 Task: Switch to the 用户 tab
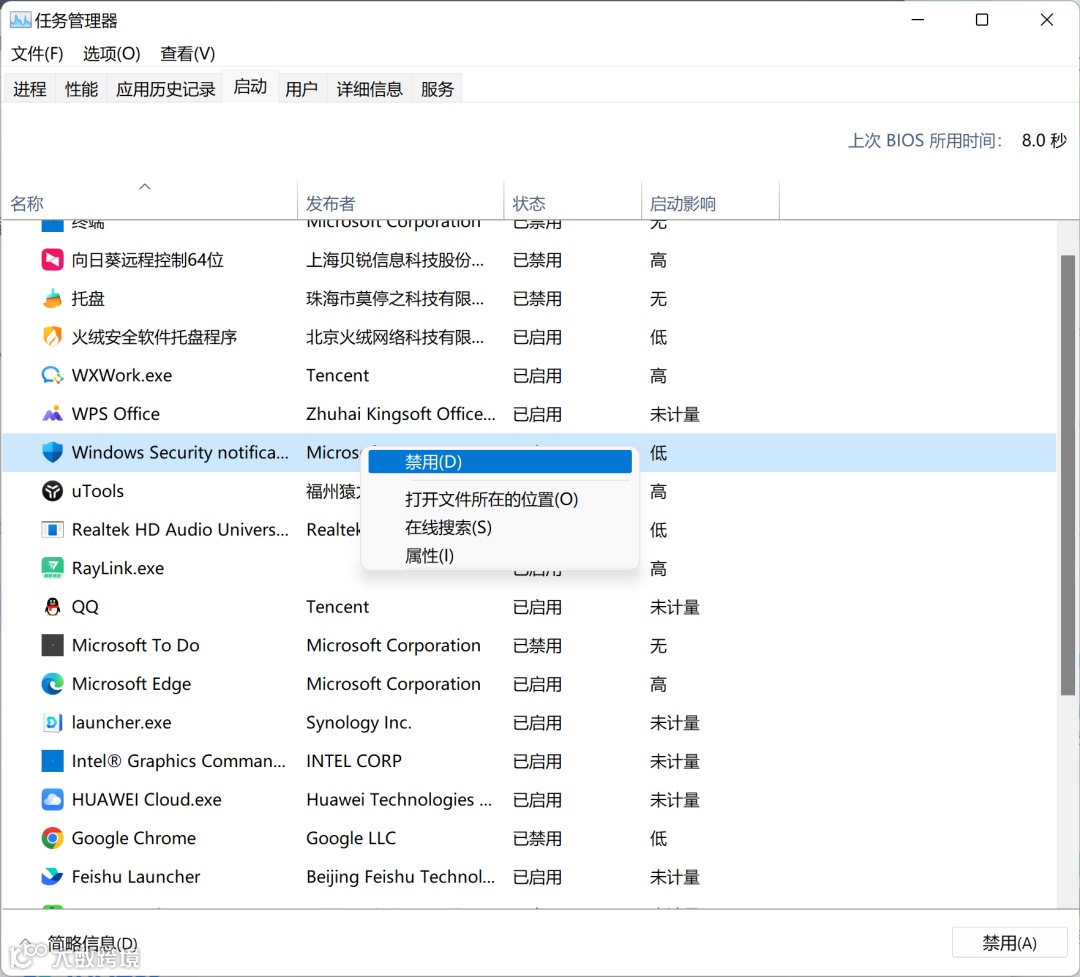(x=302, y=89)
